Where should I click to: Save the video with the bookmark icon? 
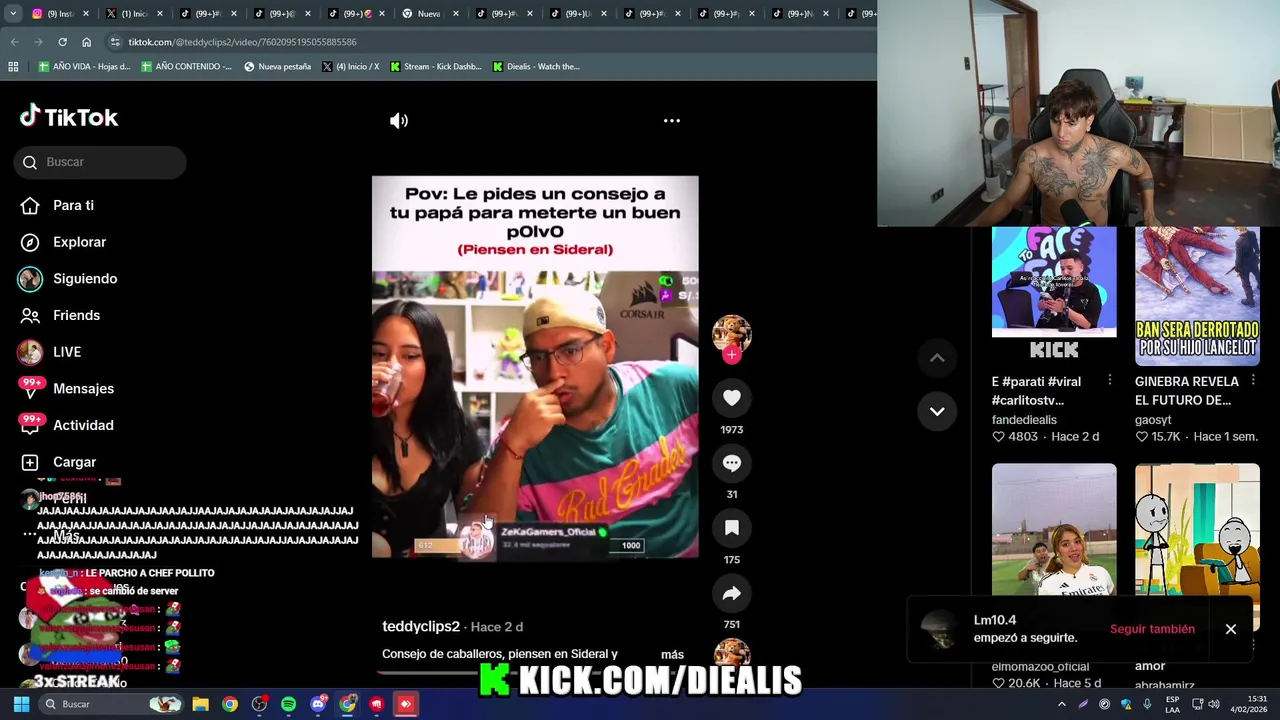(x=732, y=528)
